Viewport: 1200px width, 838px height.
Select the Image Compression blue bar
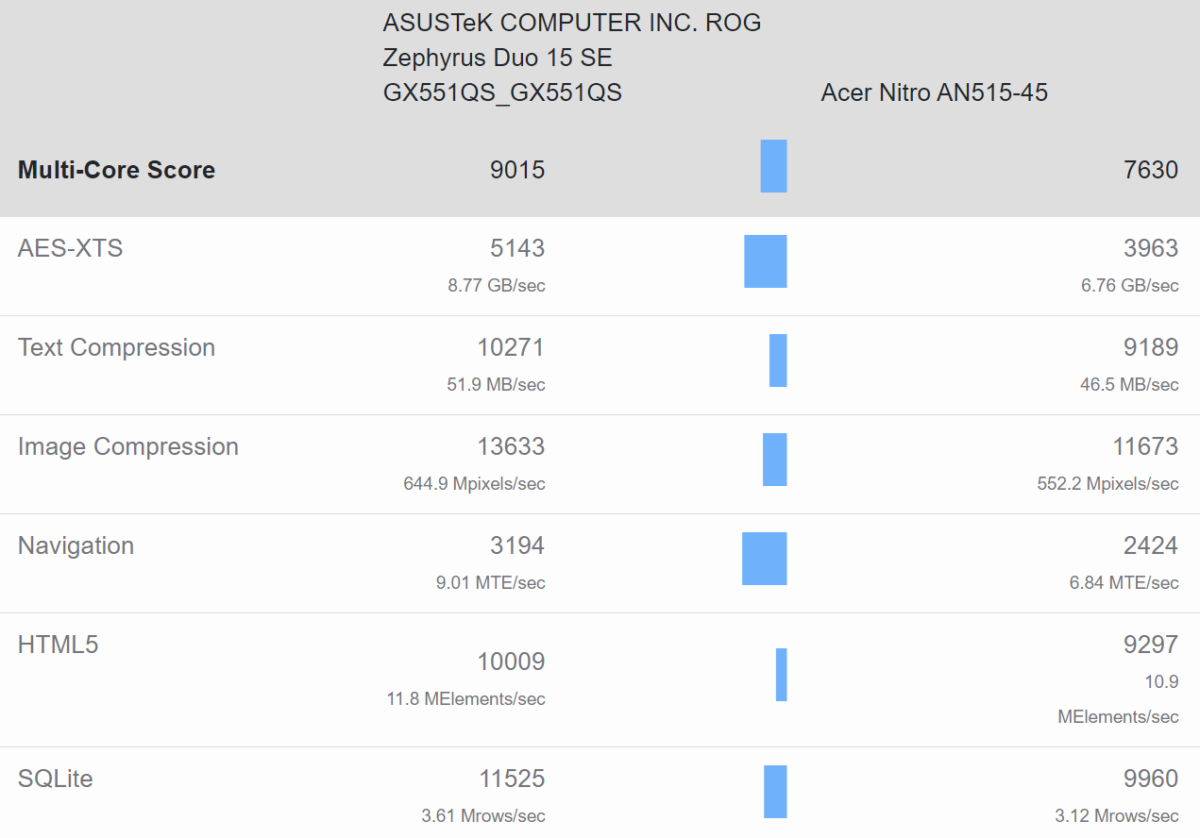(x=773, y=458)
